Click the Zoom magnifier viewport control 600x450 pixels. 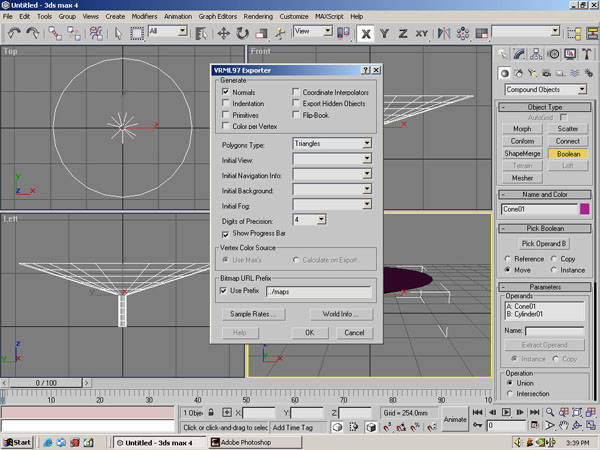[x=550, y=412]
